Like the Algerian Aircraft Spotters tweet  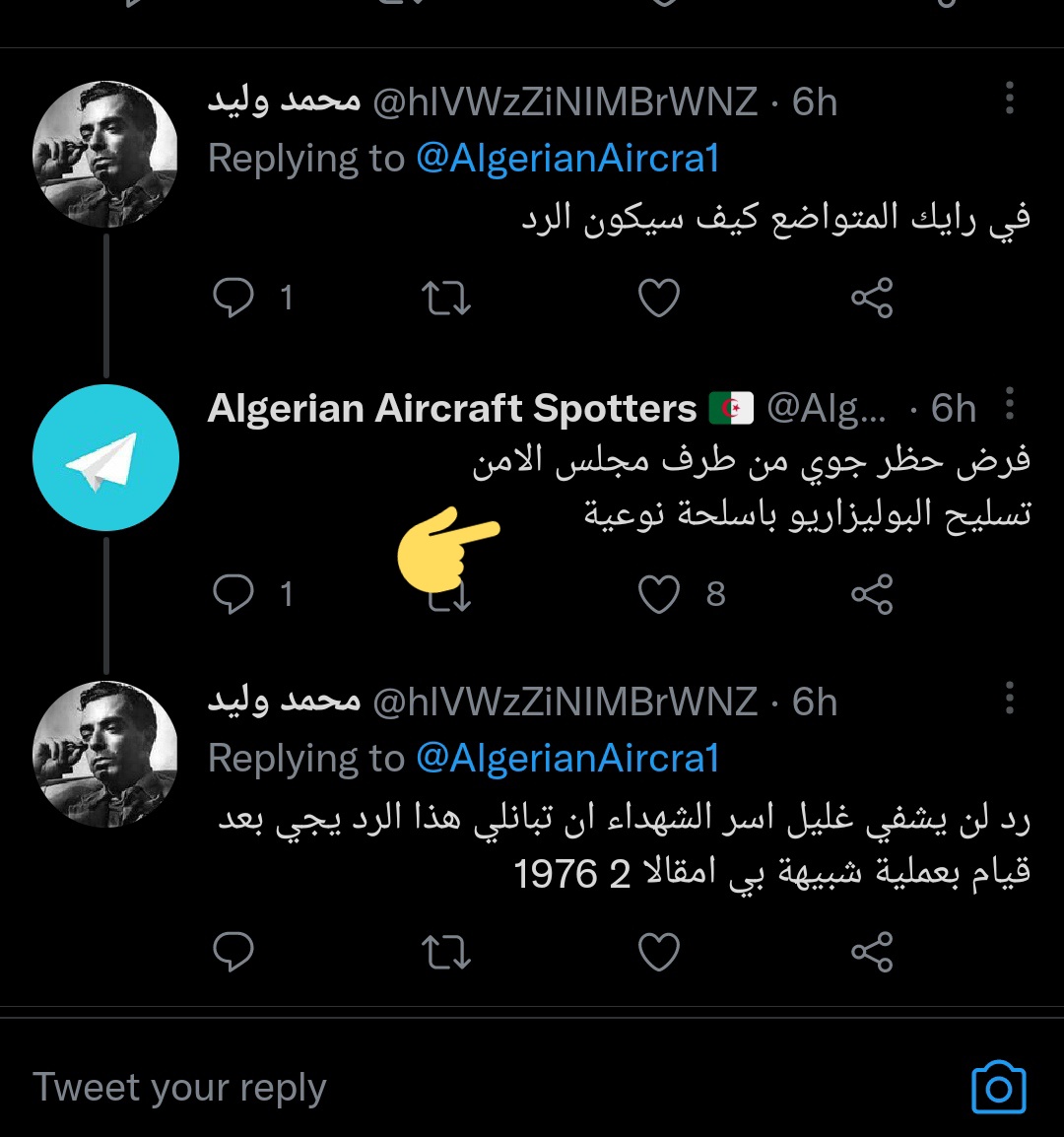[659, 594]
